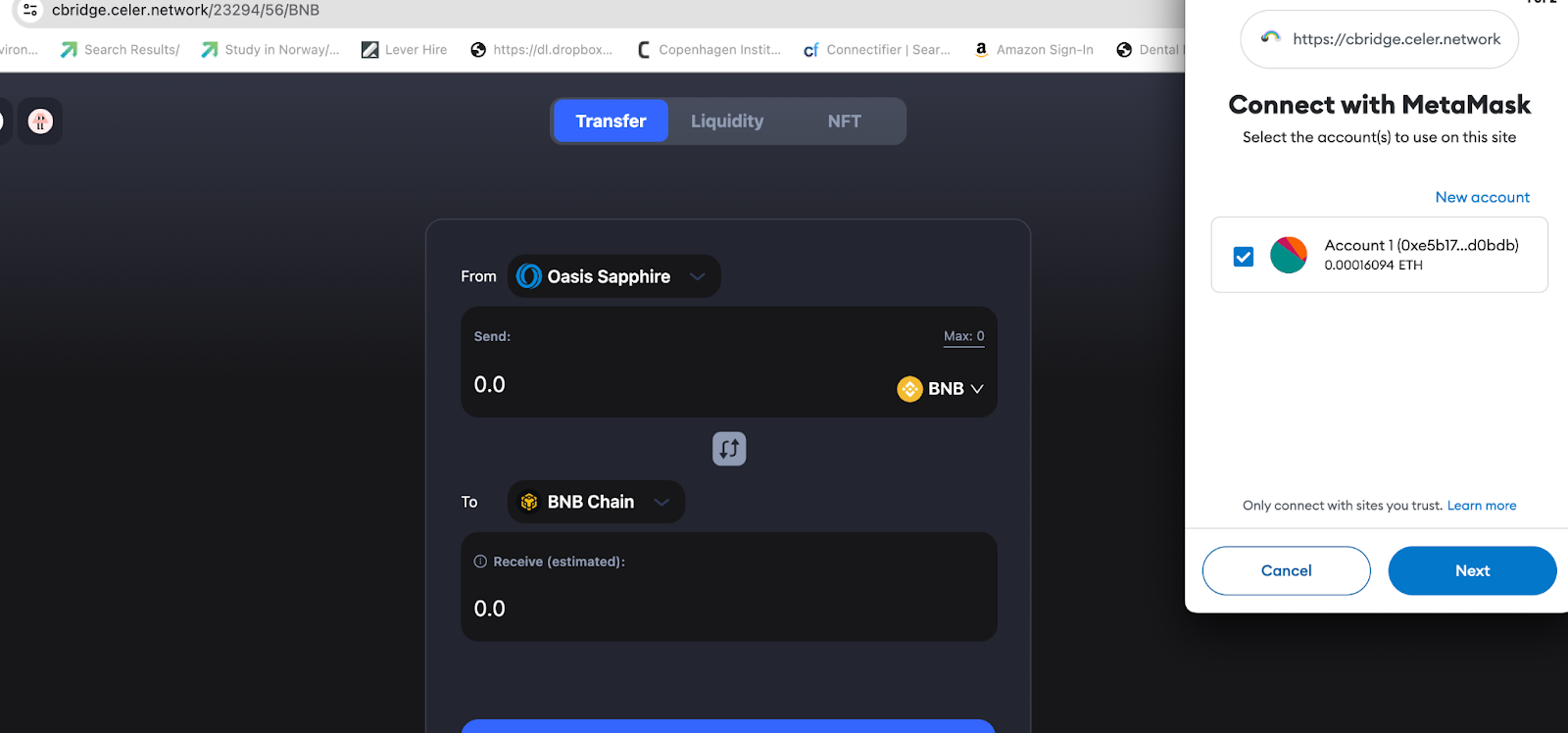Click the Send amount input field
This screenshot has height=733, width=1568.
click(x=676, y=385)
